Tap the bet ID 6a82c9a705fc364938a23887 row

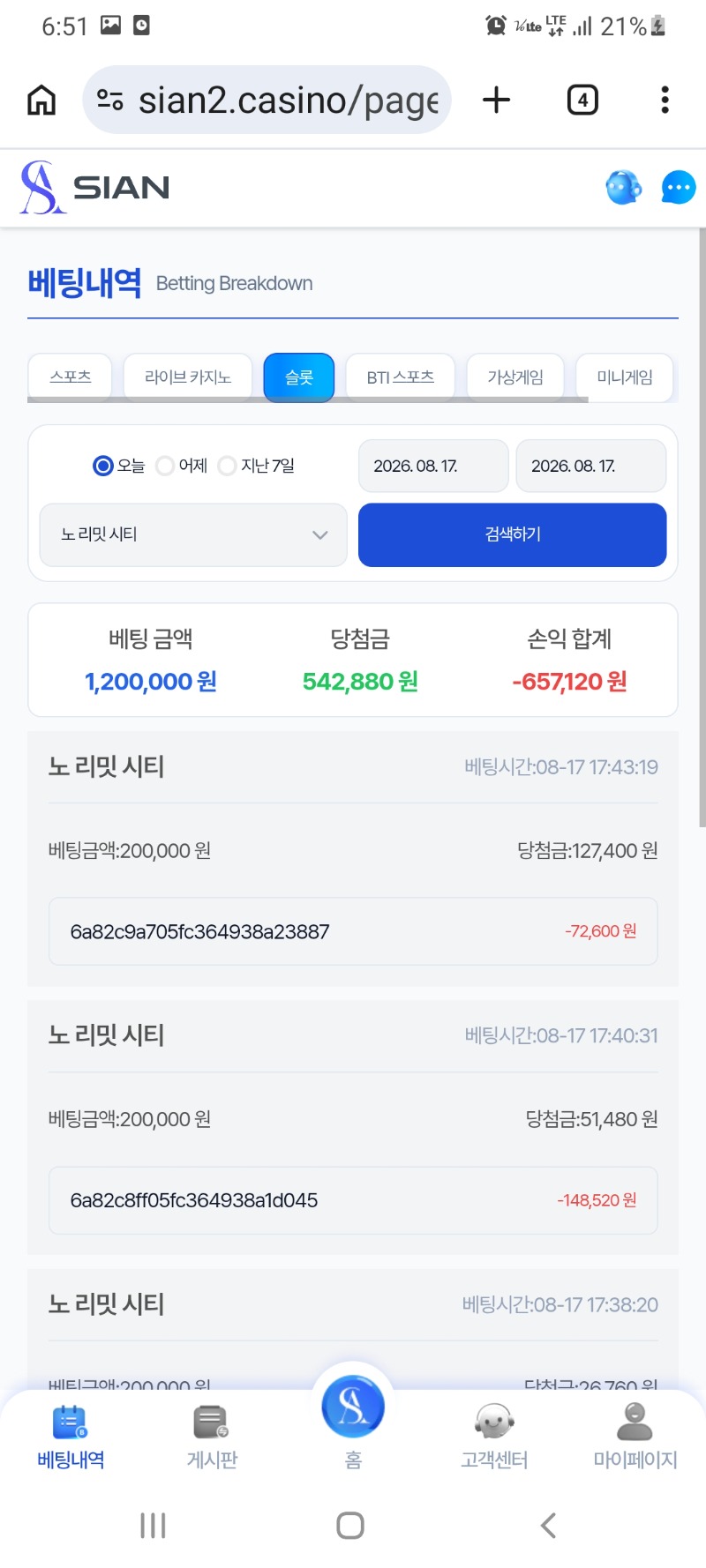pos(353,931)
